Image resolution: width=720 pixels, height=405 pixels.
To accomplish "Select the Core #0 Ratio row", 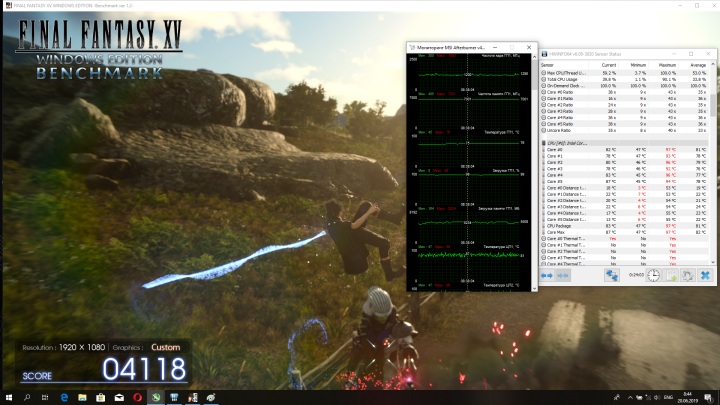I will tap(624, 92).
